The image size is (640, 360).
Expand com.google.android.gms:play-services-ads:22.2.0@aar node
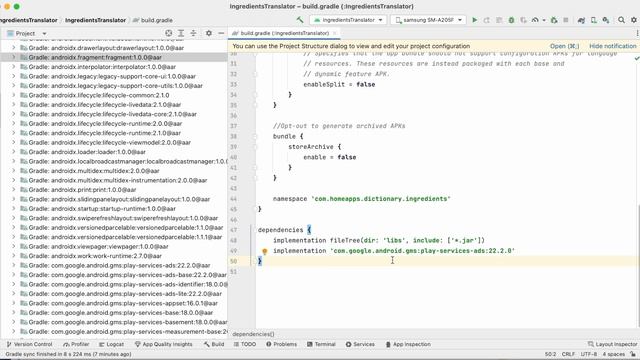tap(13, 265)
